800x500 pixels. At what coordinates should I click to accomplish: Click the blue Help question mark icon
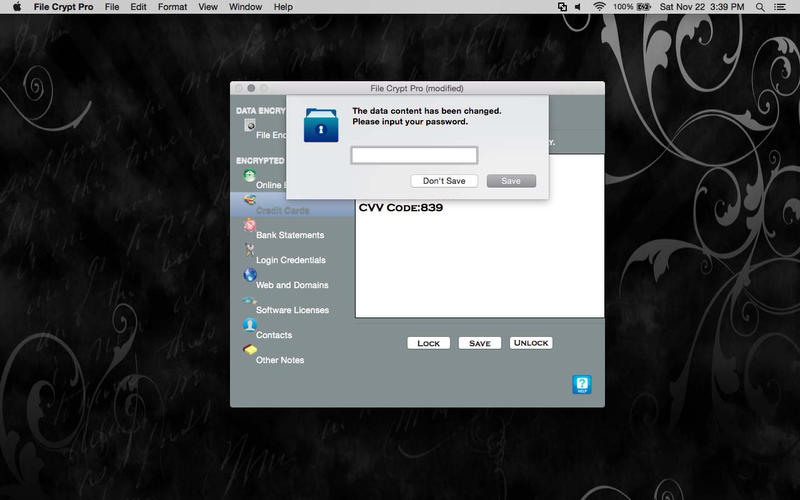pos(582,385)
